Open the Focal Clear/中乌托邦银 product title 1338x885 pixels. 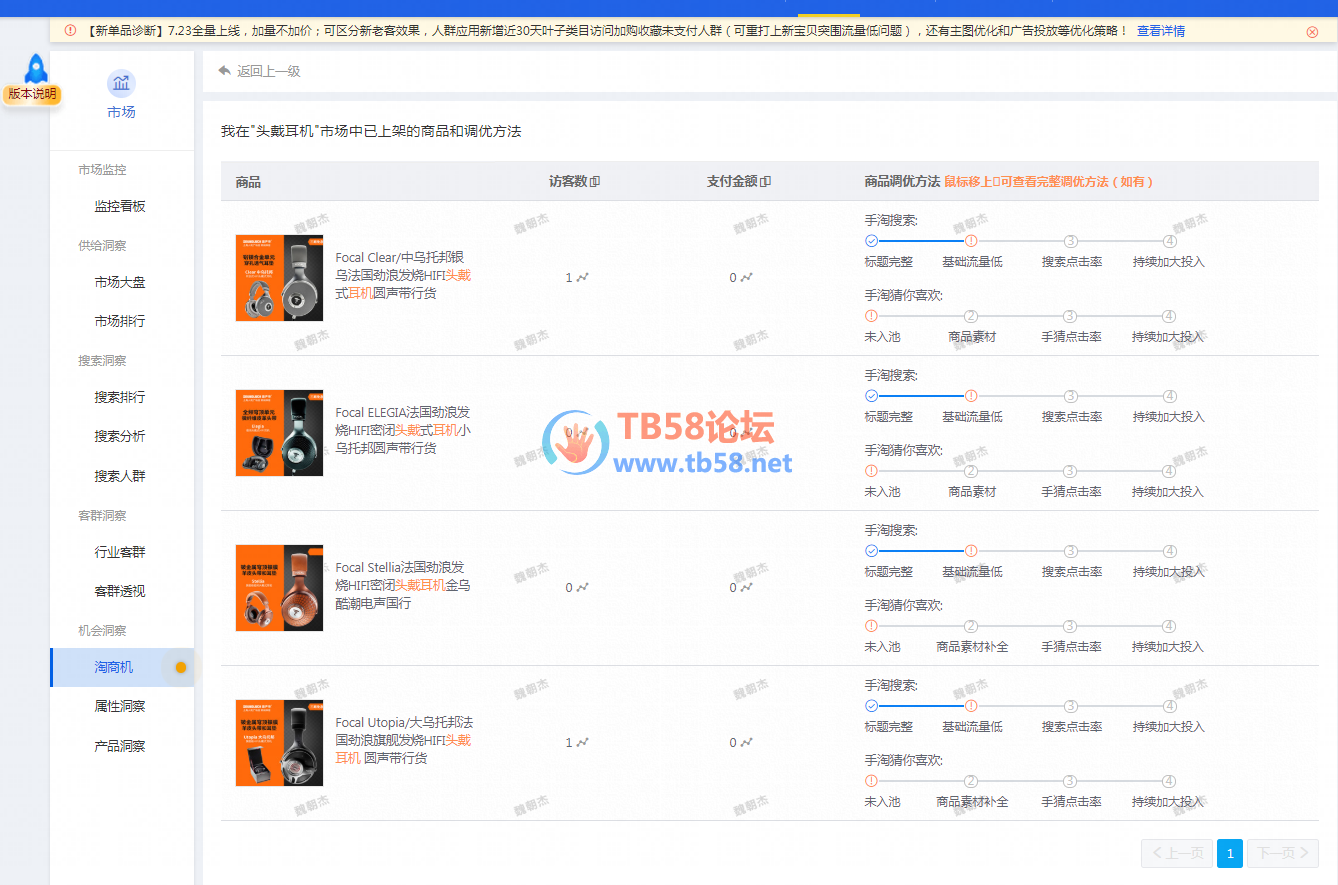point(403,275)
